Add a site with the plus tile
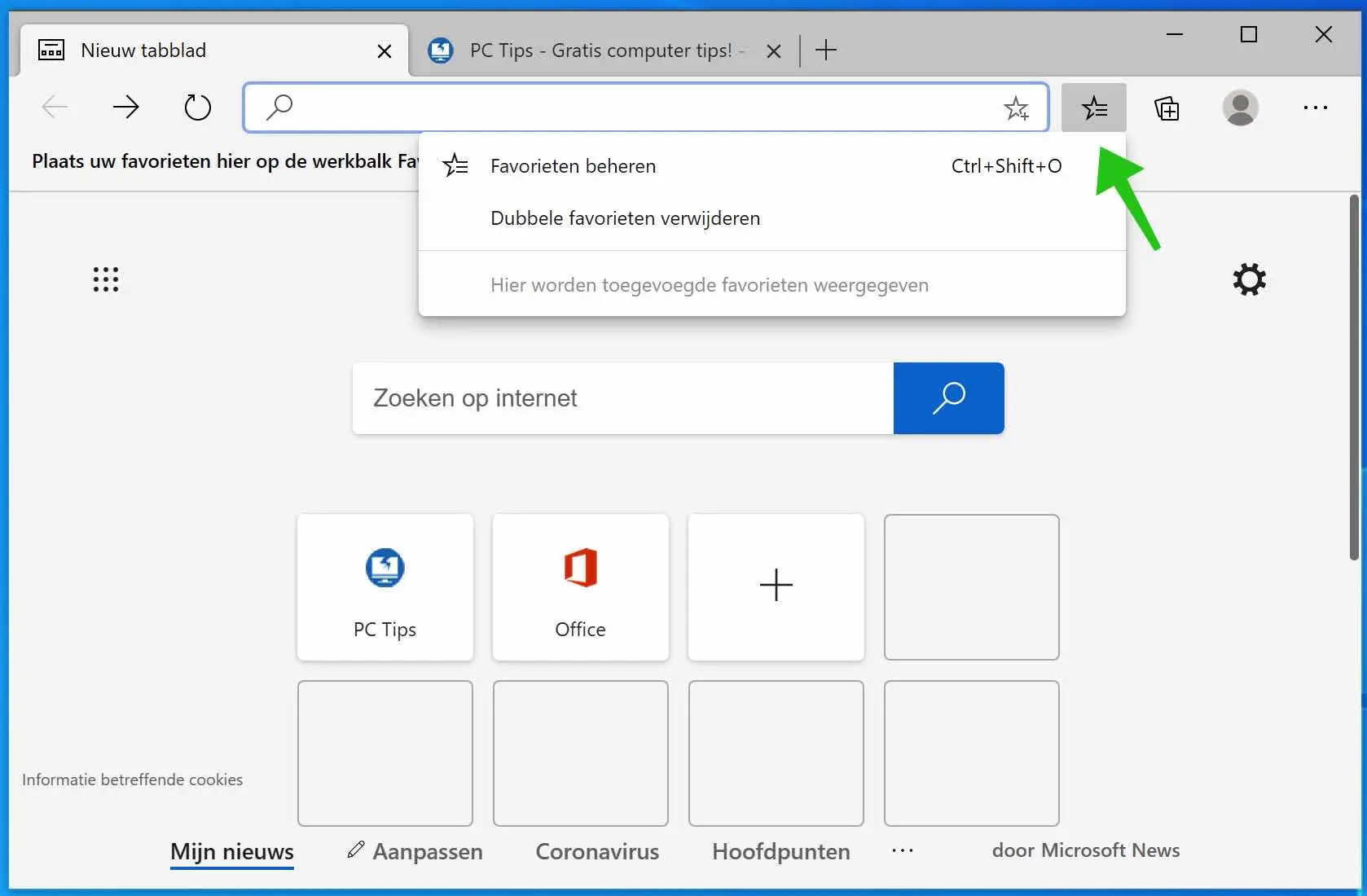Image resolution: width=1367 pixels, height=896 pixels. pyautogui.click(x=776, y=586)
